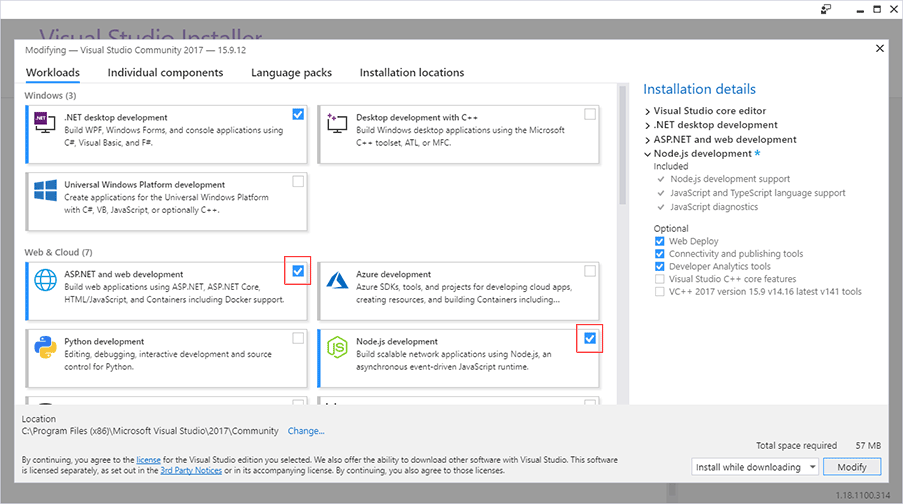Click the Python development logo icon
Viewport: 903px width, 504px height.
click(45, 347)
